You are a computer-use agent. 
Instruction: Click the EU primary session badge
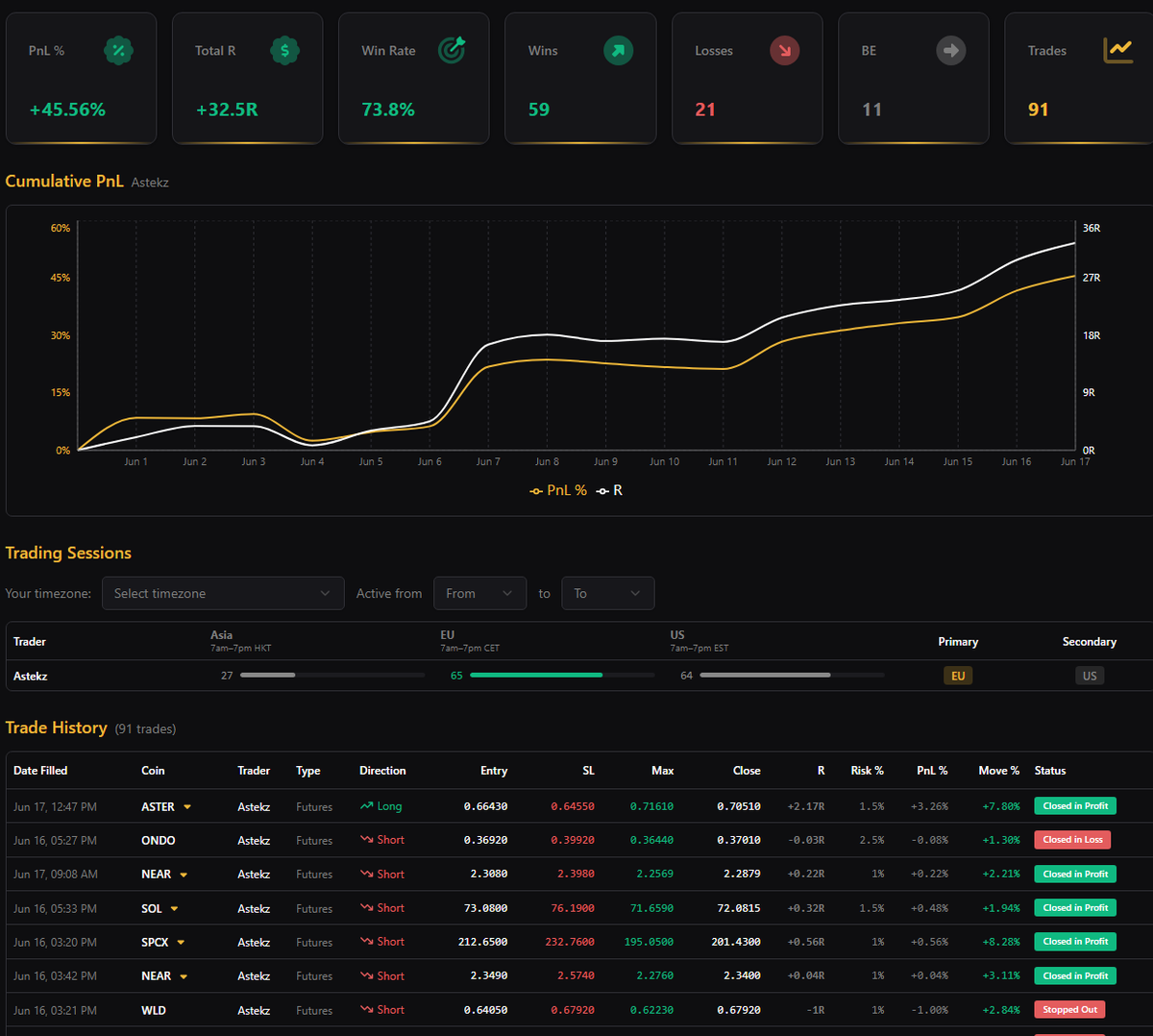pyautogui.click(x=958, y=676)
